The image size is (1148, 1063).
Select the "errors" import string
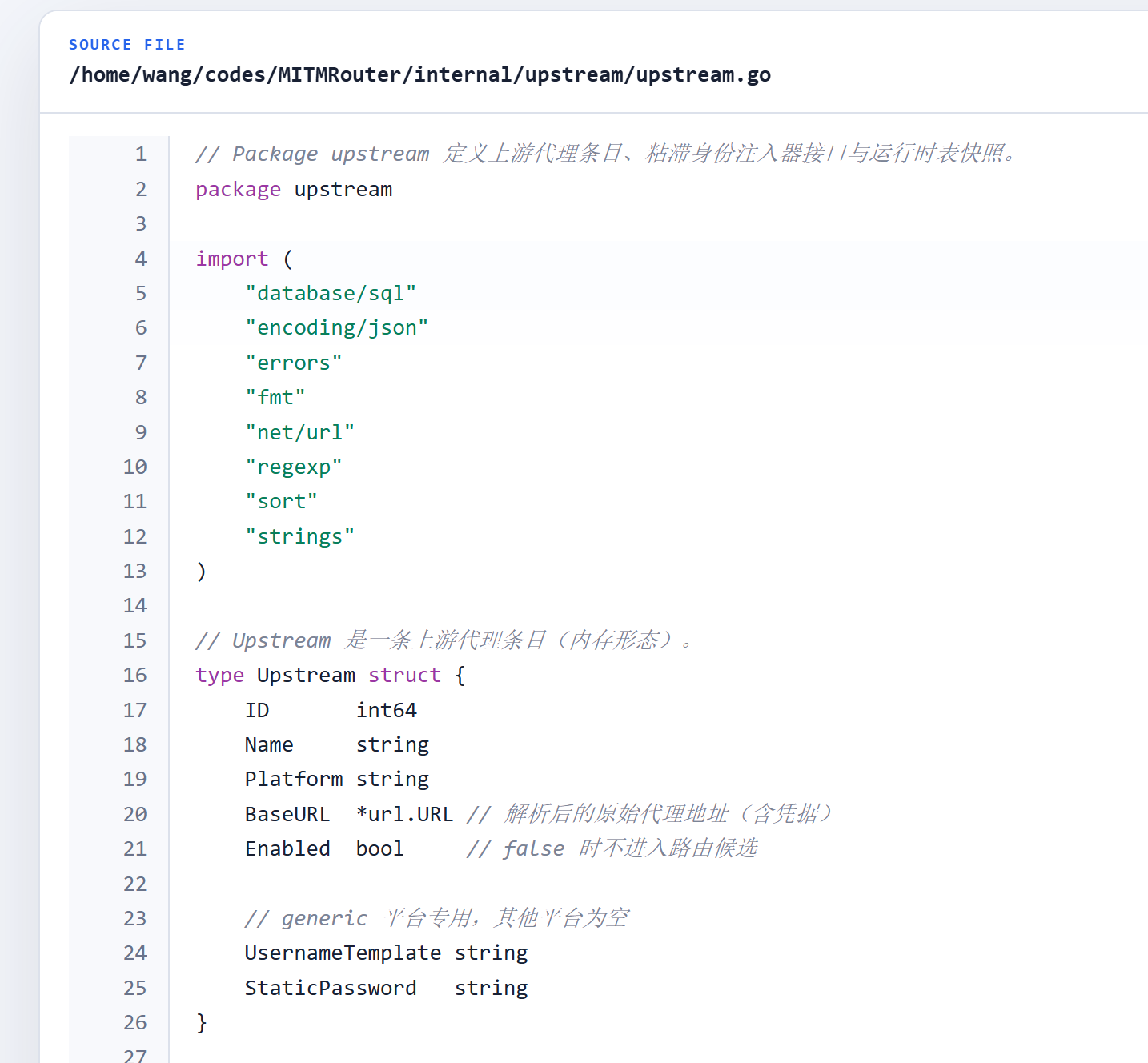(294, 363)
